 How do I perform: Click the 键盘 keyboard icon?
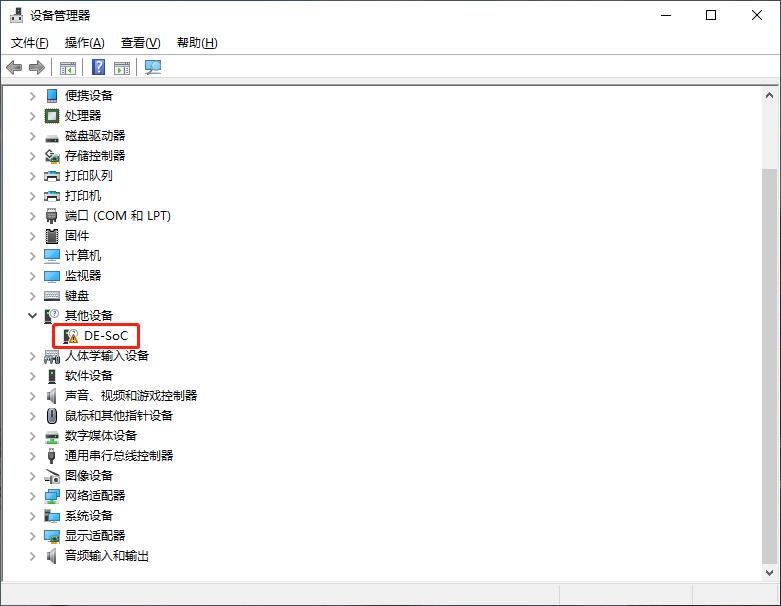tap(52, 296)
